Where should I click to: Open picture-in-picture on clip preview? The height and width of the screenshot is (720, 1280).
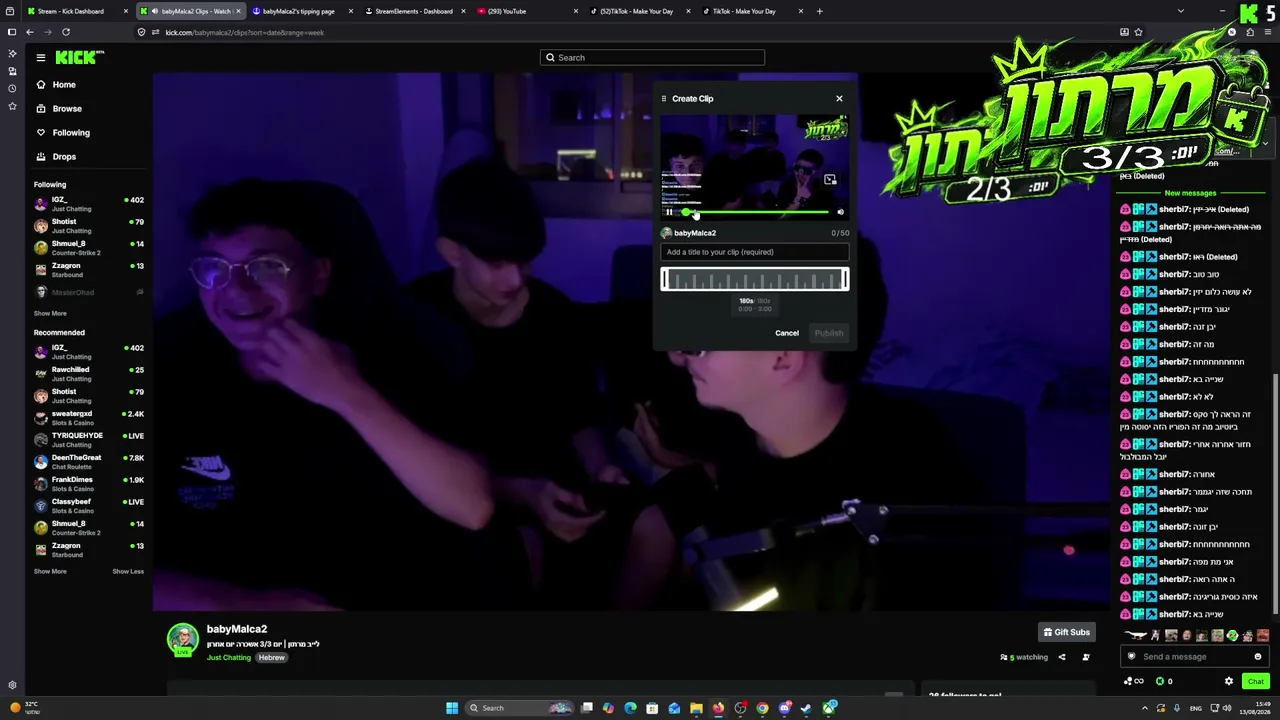[x=830, y=180]
